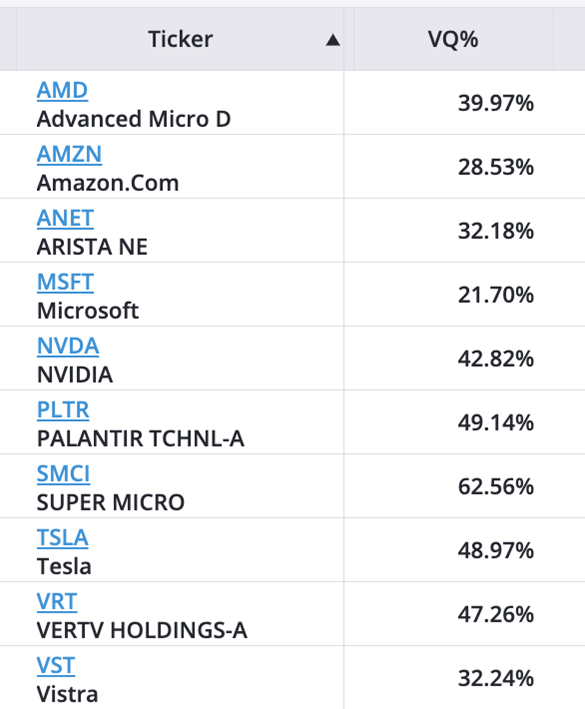Sort by the VQ% column header
This screenshot has height=709, width=585.
tap(453, 39)
